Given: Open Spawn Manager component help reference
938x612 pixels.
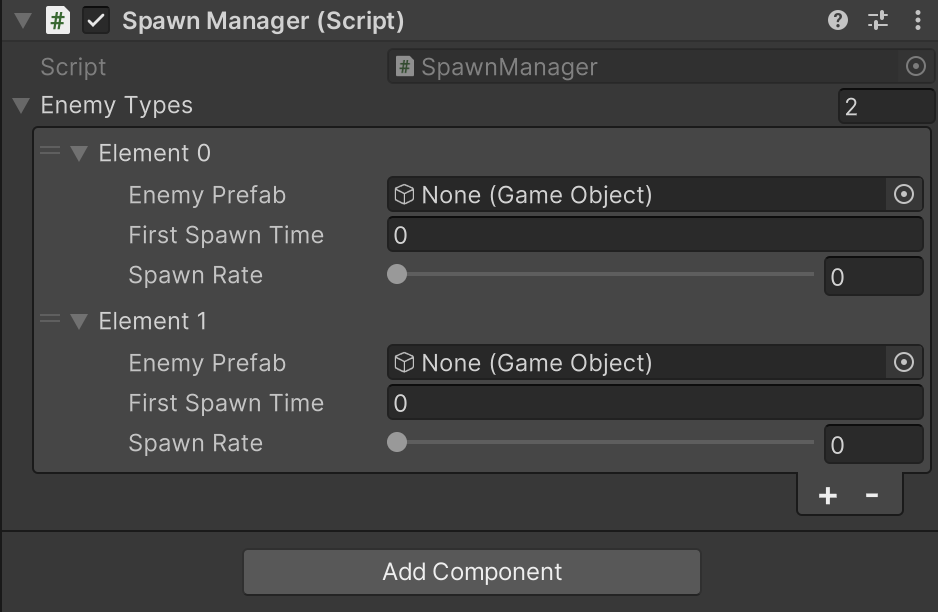Looking at the screenshot, I should click(838, 20).
